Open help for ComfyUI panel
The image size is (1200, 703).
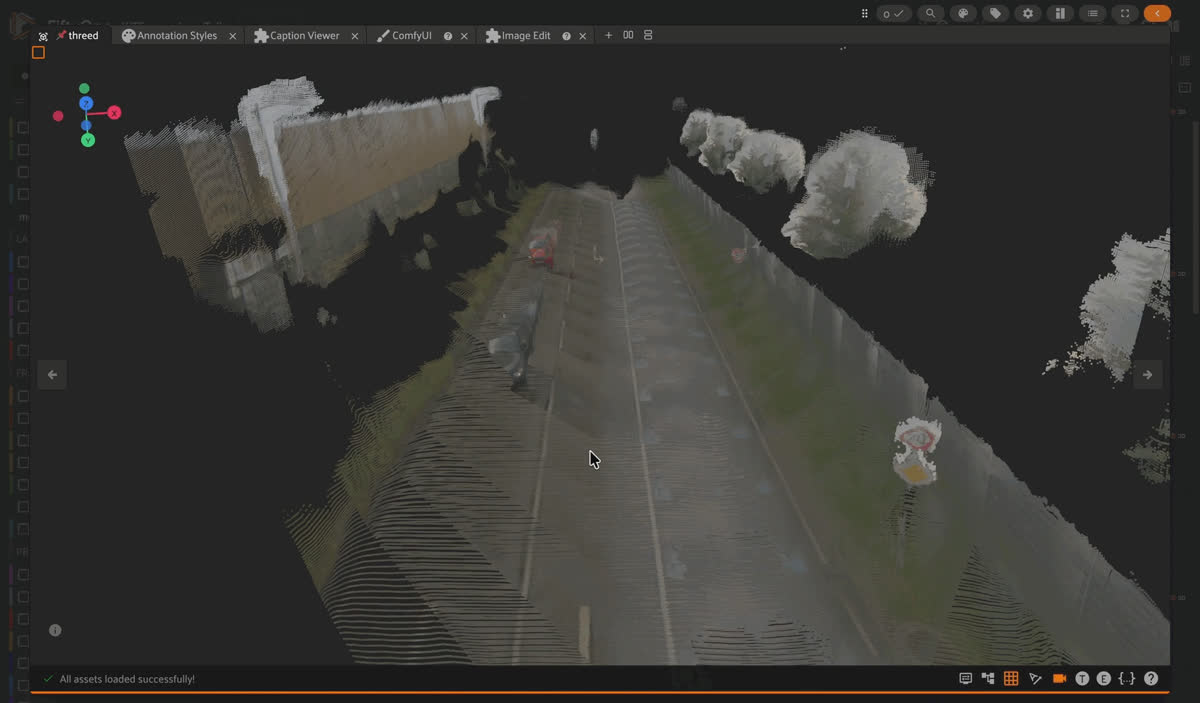[448, 36]
